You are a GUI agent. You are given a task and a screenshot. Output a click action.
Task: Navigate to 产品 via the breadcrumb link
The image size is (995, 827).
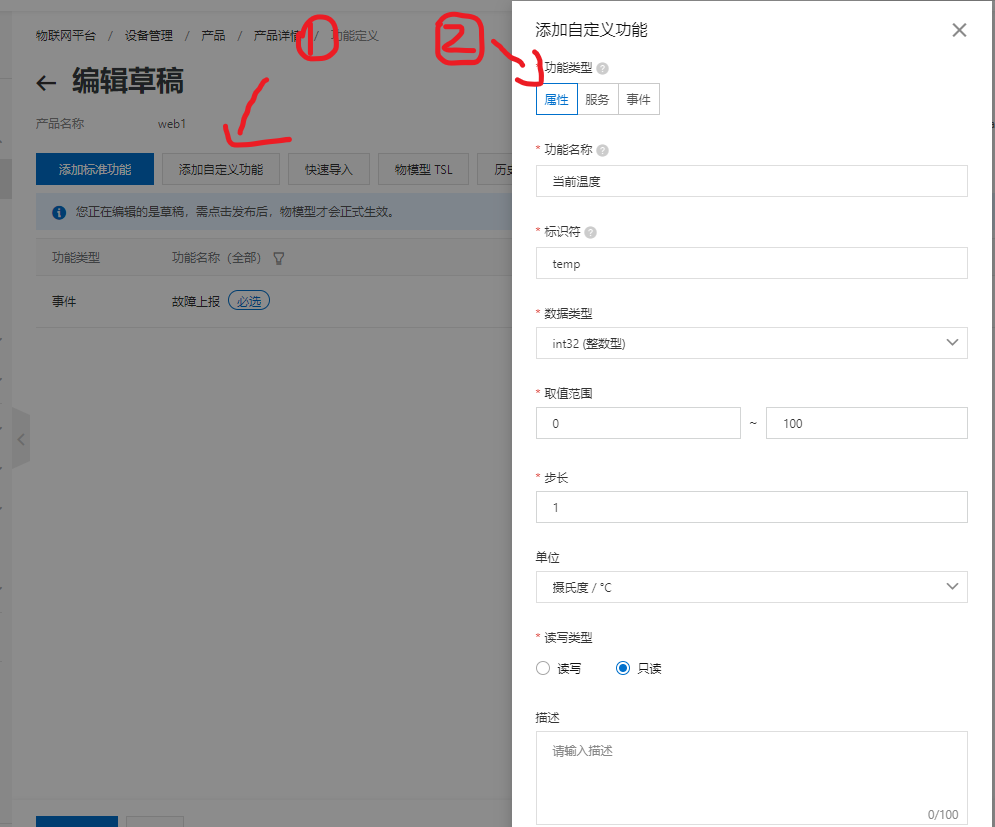click(x=212, y=34)
